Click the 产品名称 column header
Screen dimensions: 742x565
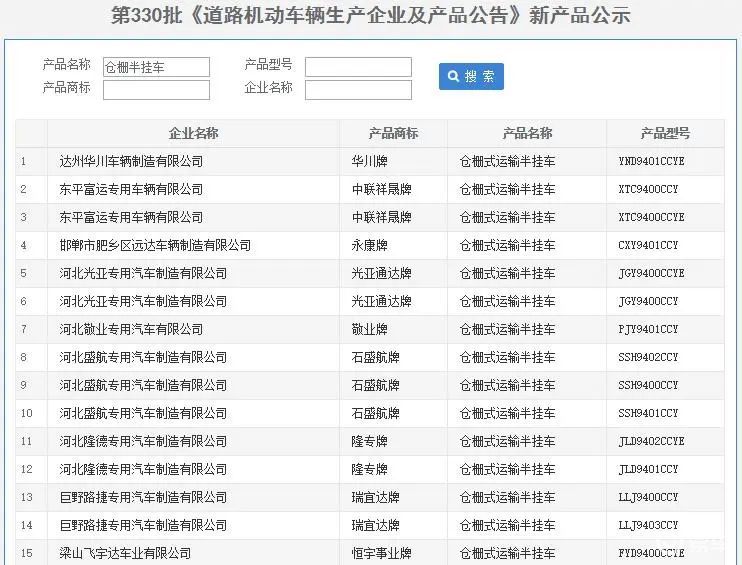tap(526, 133)
